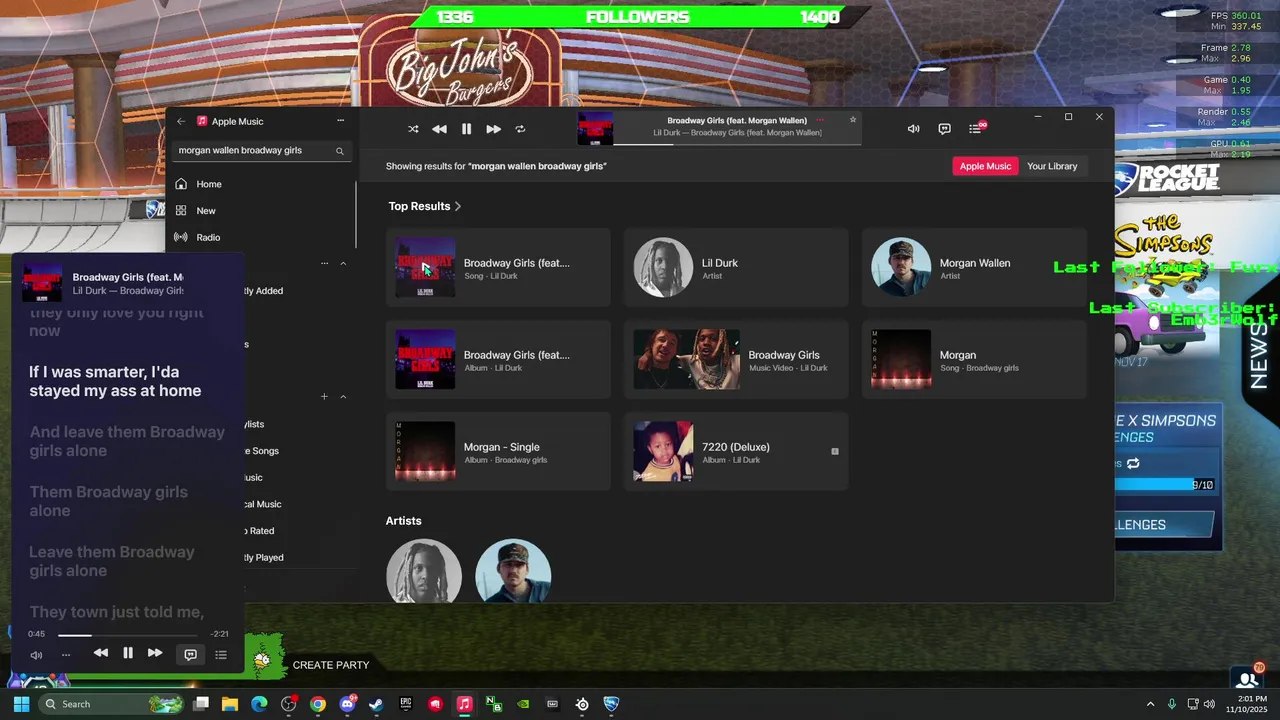Screen dimensions: 1280x720
Task: Jump to lyric 'And leave them Broadway girls alone'
Action: click(127, 441)
